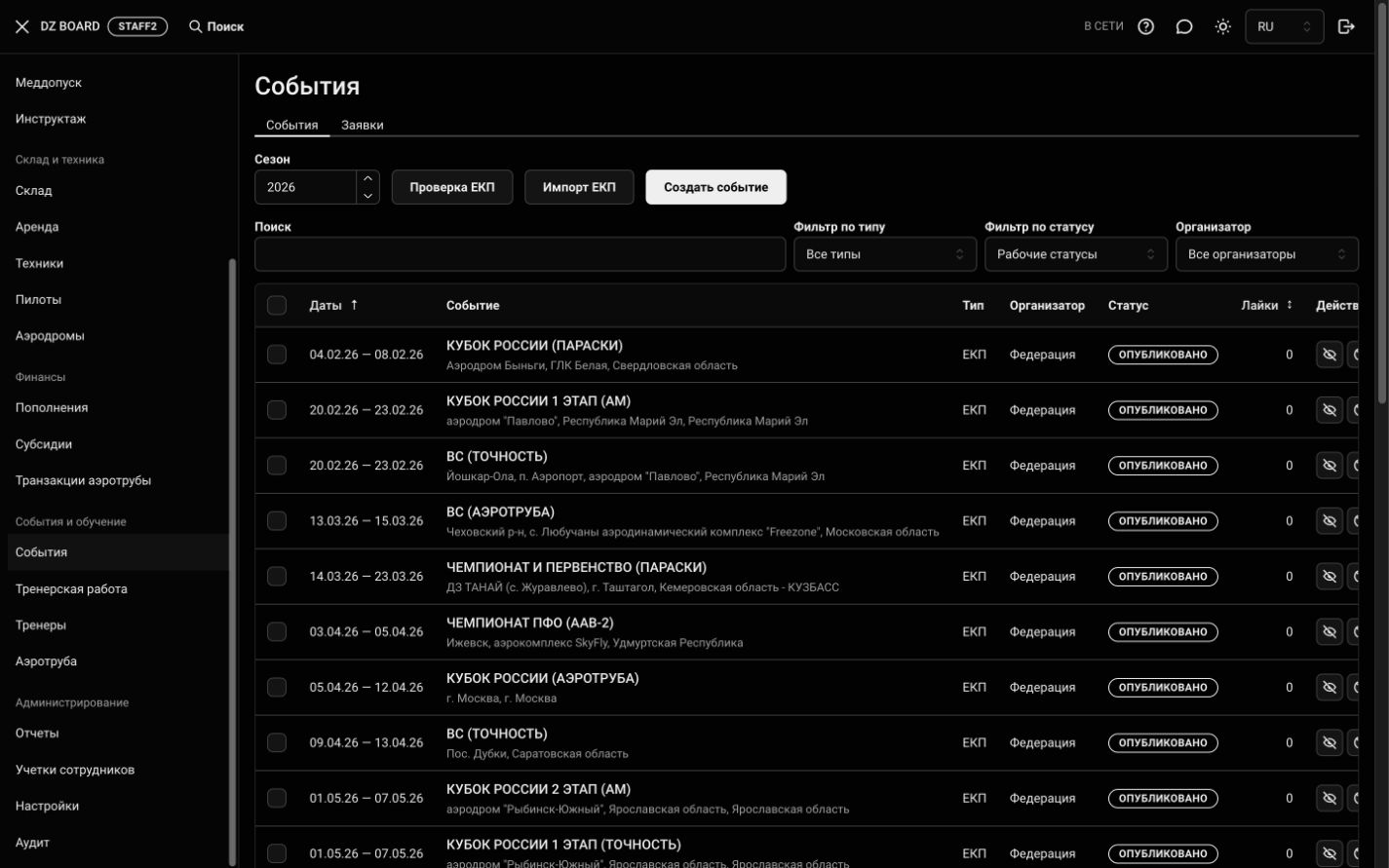Check the select-all checkbox in table header
The image size is (1389, 868).
click(x=277, y=306)
